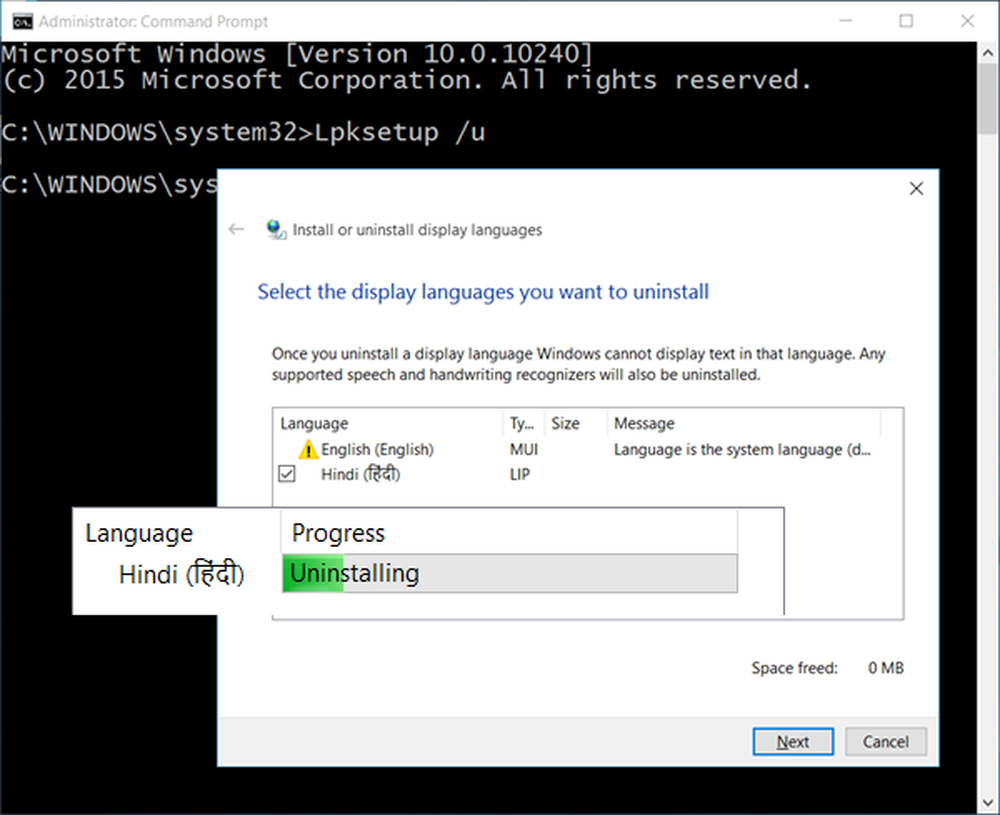
Task: Click the maximize icon on Command Prompt
Action: click(x=908, y=20)
